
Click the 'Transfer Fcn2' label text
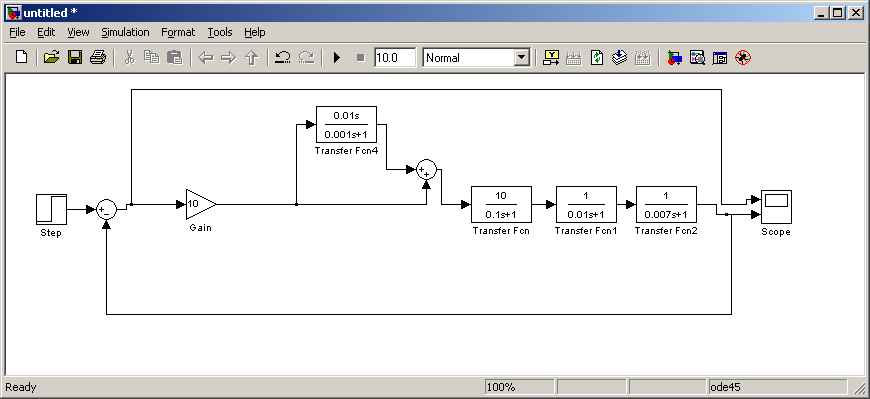click(666, 230)
